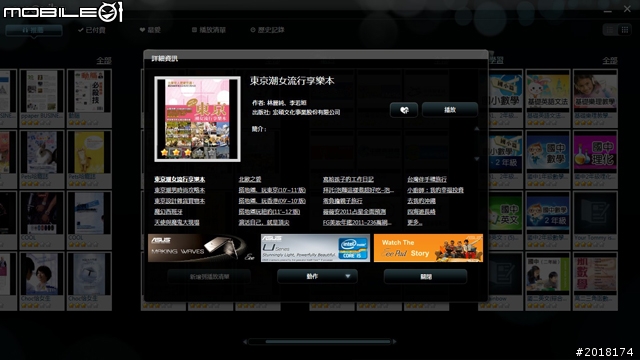The height and width of the screenshot is (360, 640).
Task: Open the 國小數學 thumbnail in background
Action: click(x=505, y=91)
